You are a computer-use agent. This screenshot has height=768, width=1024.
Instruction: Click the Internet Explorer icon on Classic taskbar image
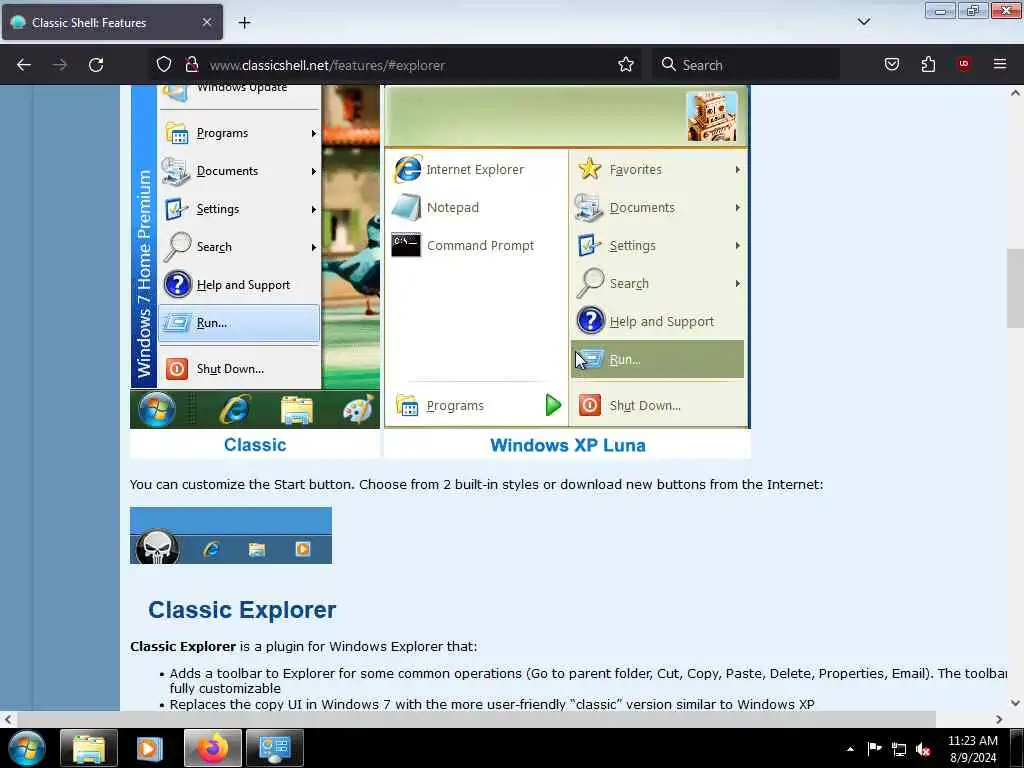pos(235,410)
